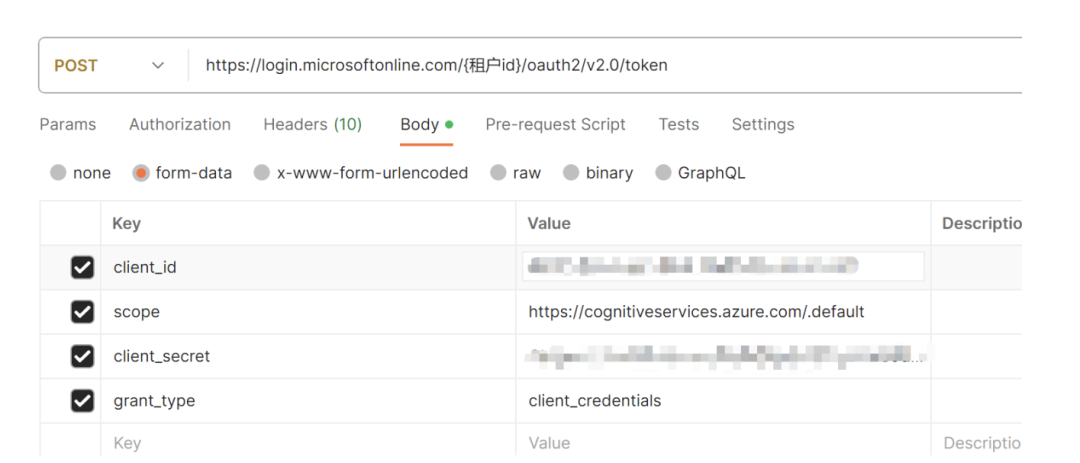The width and height of the screenshot is (1080, 463).
Task: Choose x-www-form-urlencoded body type
Action: tap(262, 173)
